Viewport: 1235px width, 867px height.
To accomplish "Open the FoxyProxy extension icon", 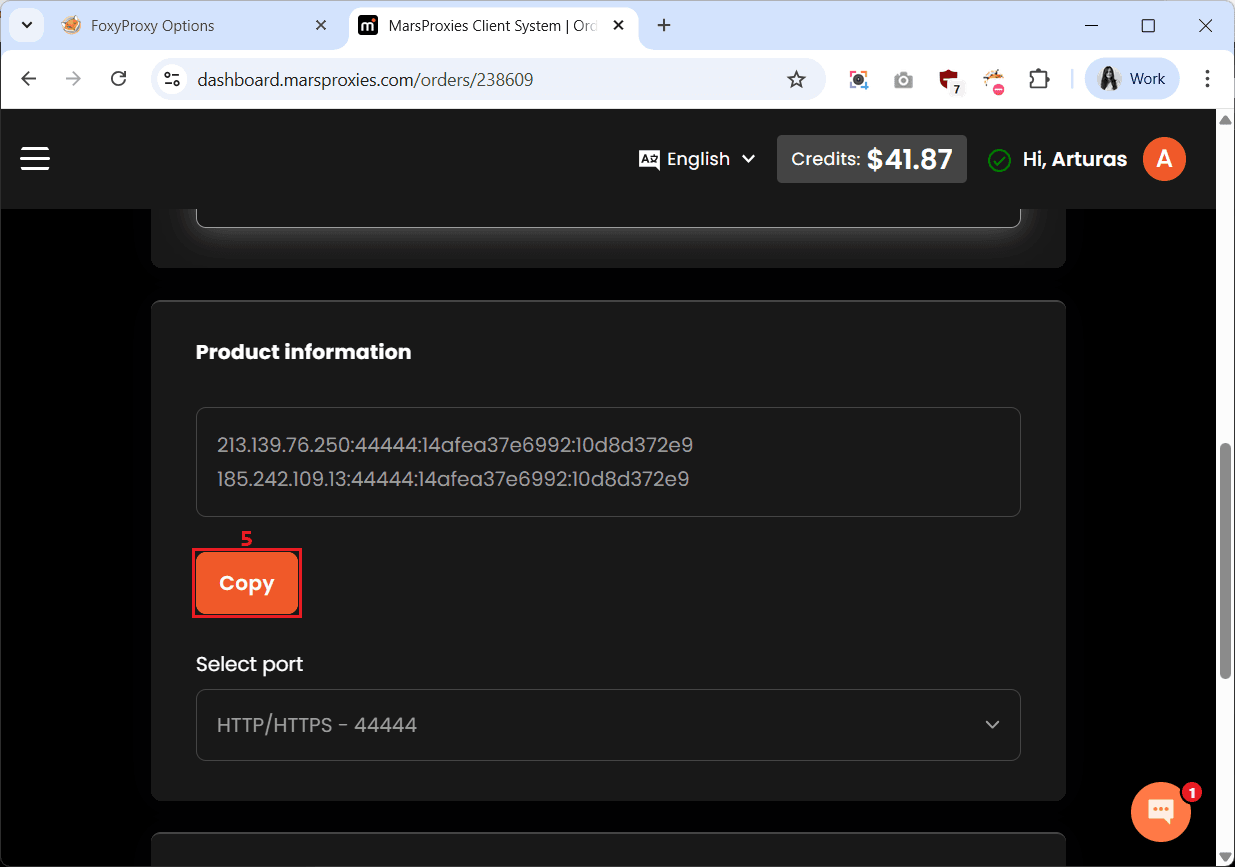I will point(993,79).
